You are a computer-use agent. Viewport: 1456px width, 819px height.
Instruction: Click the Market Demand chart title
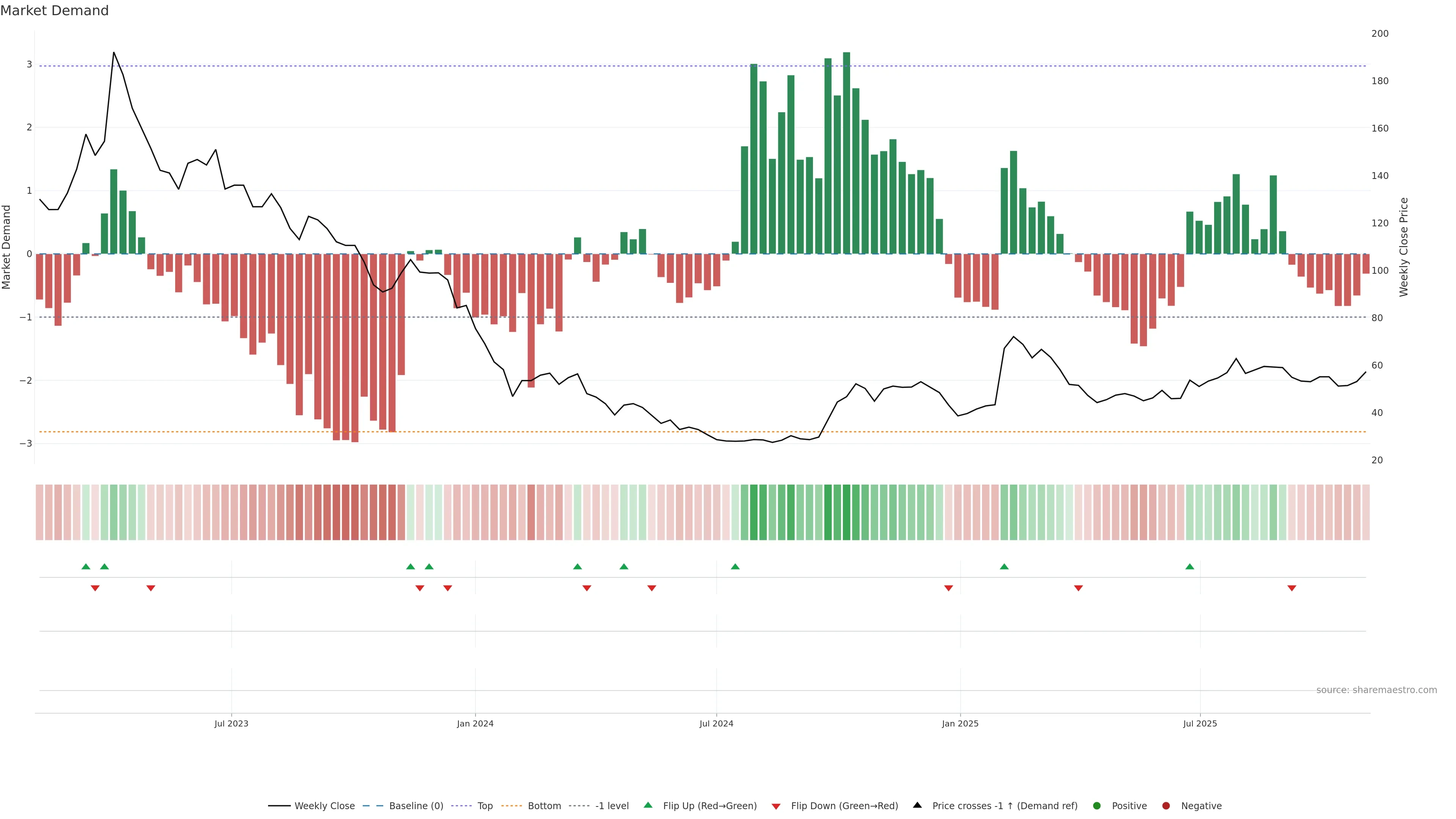point(54,11)
